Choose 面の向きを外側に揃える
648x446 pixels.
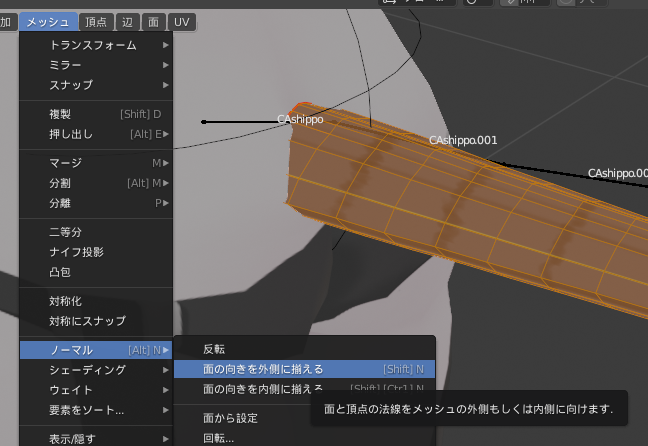304,369
